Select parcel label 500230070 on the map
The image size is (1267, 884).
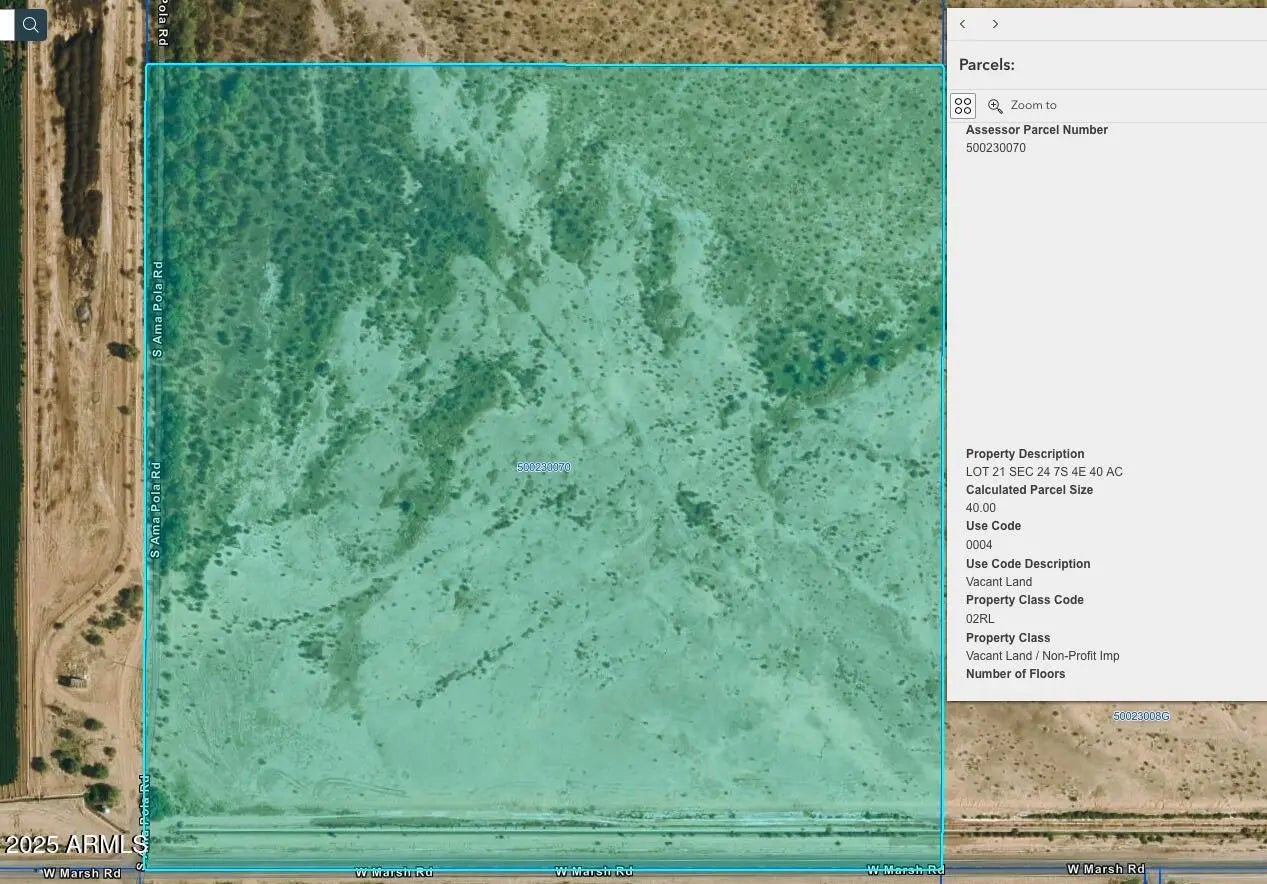(x=543, y=468)
